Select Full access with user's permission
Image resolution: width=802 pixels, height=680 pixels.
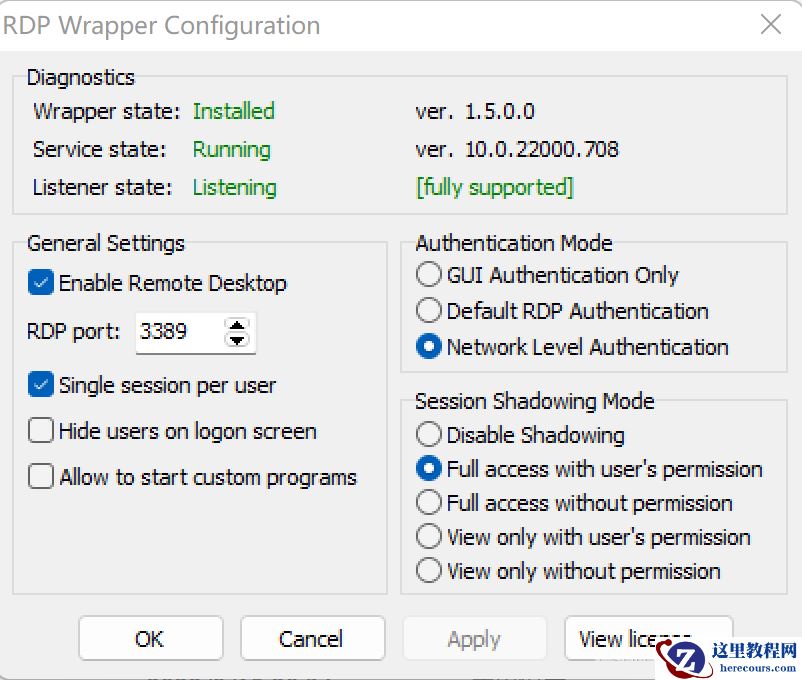428,469
